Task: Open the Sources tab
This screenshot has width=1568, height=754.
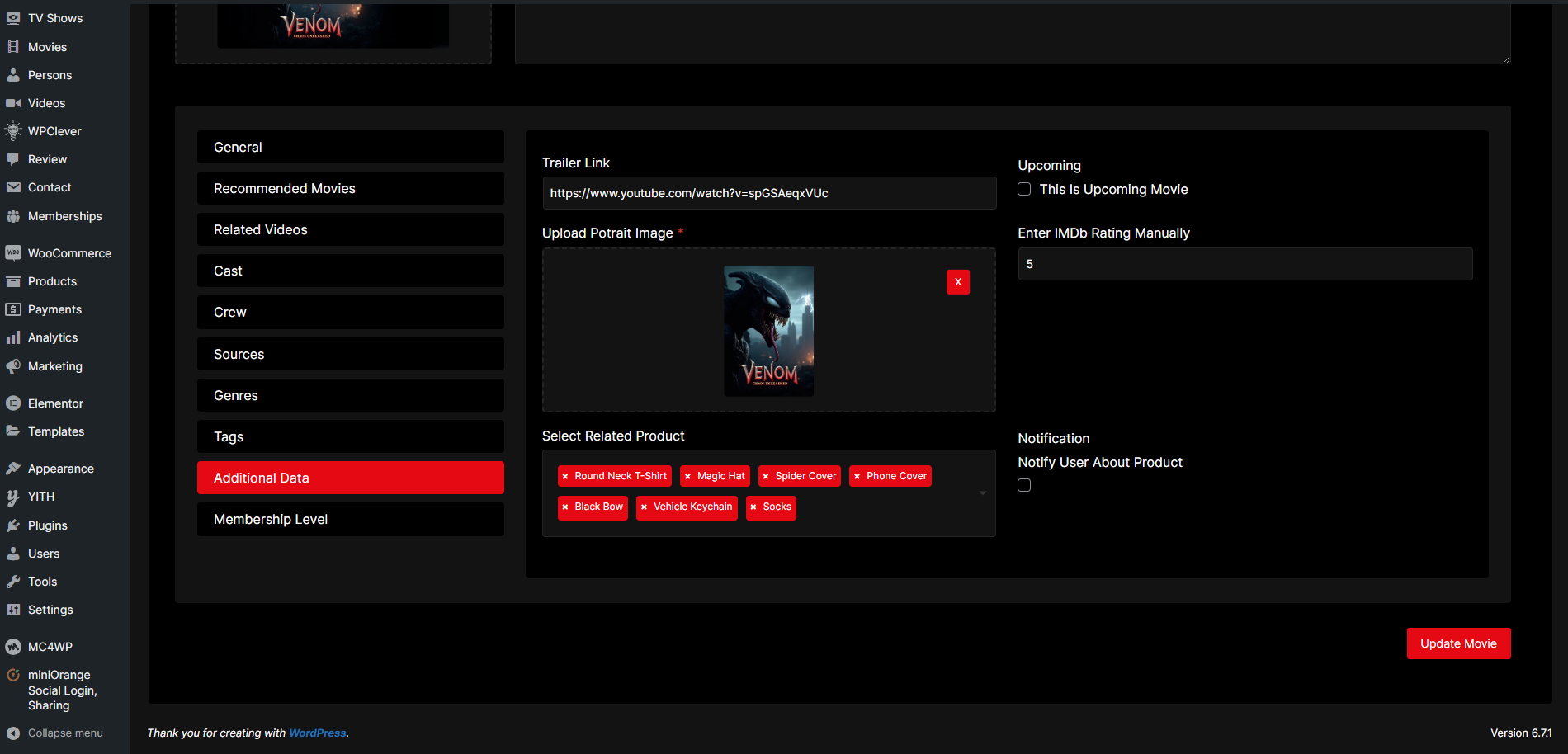Action: (351, 354)
